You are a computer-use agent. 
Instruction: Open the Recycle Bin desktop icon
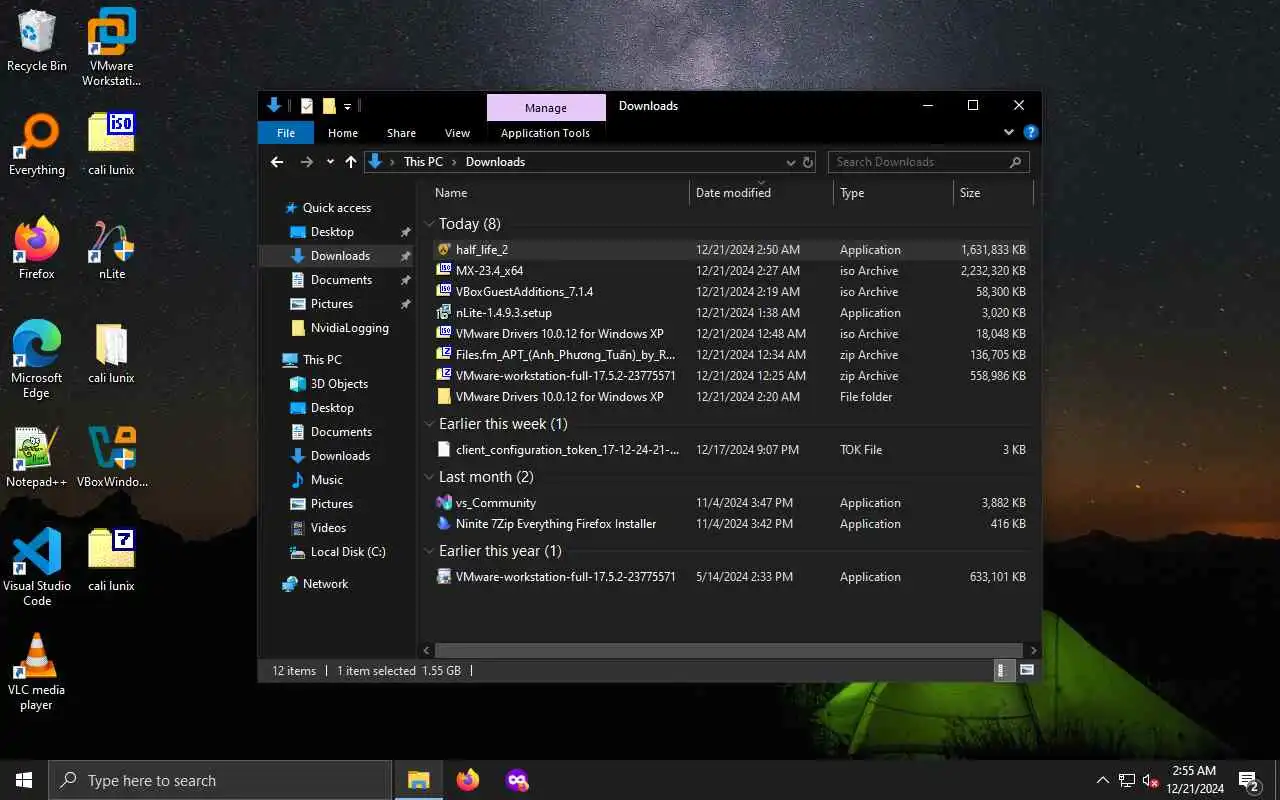(37, 41)
